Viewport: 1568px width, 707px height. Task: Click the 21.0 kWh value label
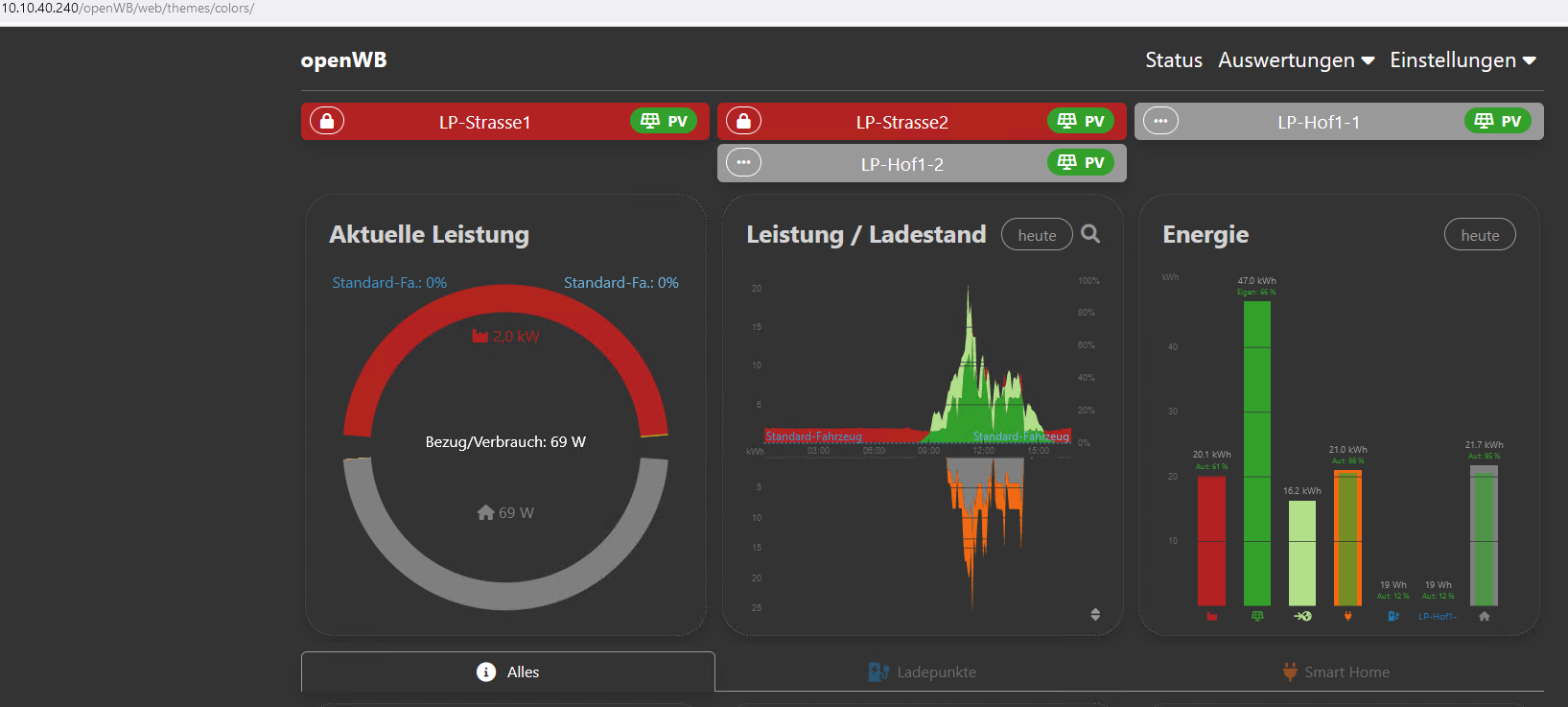point(1348,450)
